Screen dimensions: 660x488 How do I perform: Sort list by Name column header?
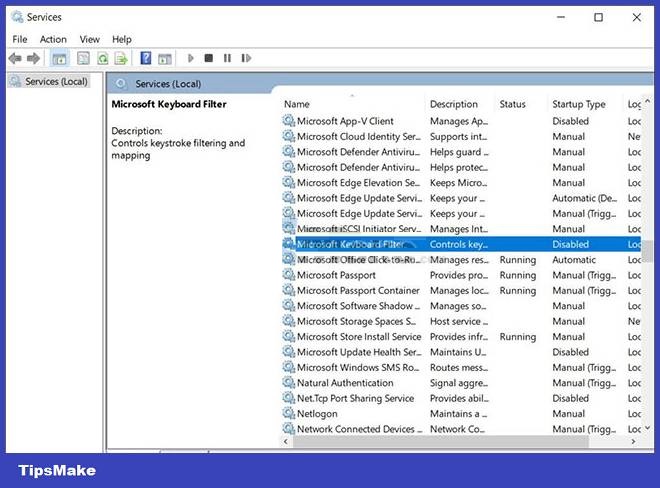(296, 104)
